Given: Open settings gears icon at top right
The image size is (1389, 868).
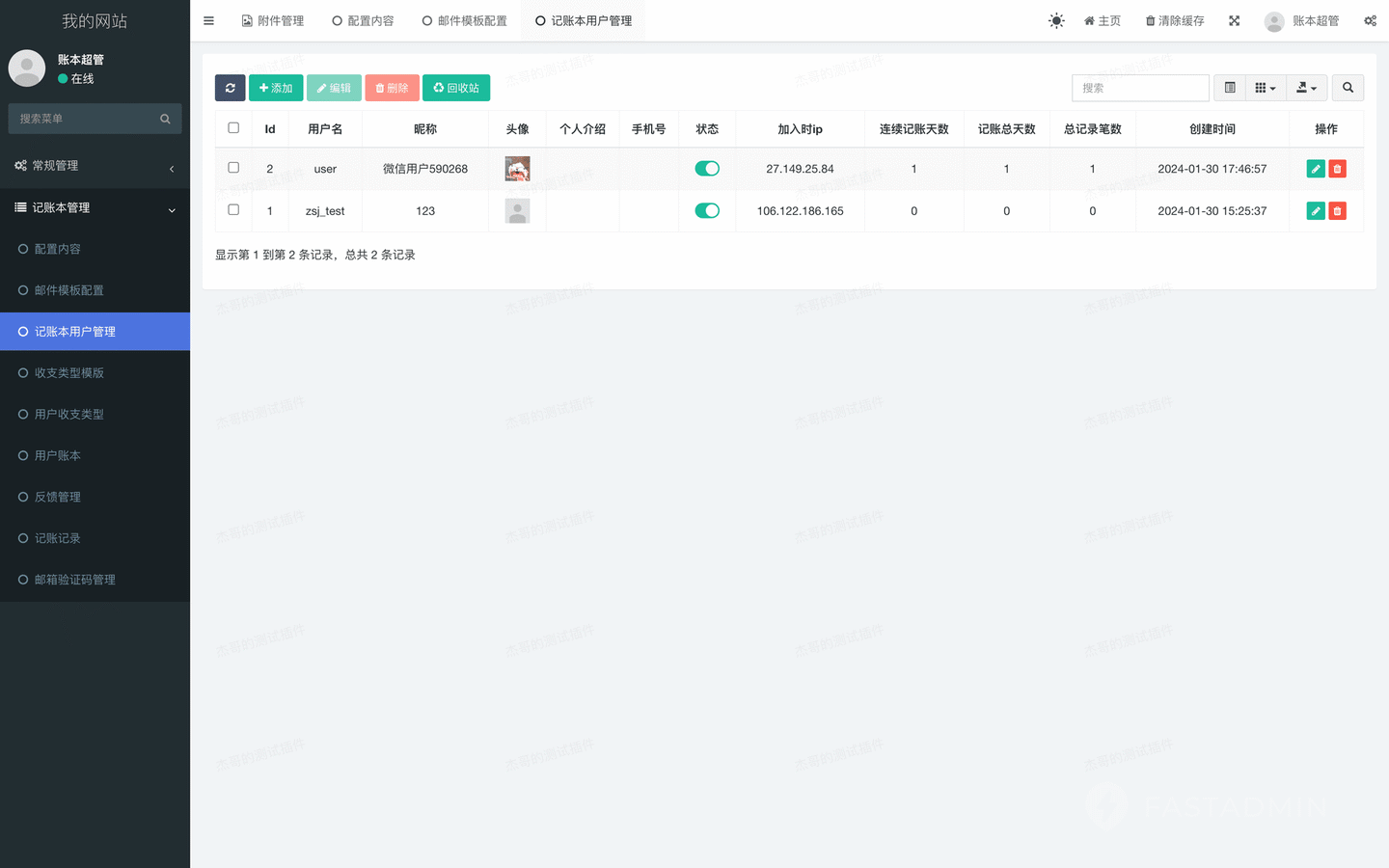Looking at the screenshot, I should 1370,20.
